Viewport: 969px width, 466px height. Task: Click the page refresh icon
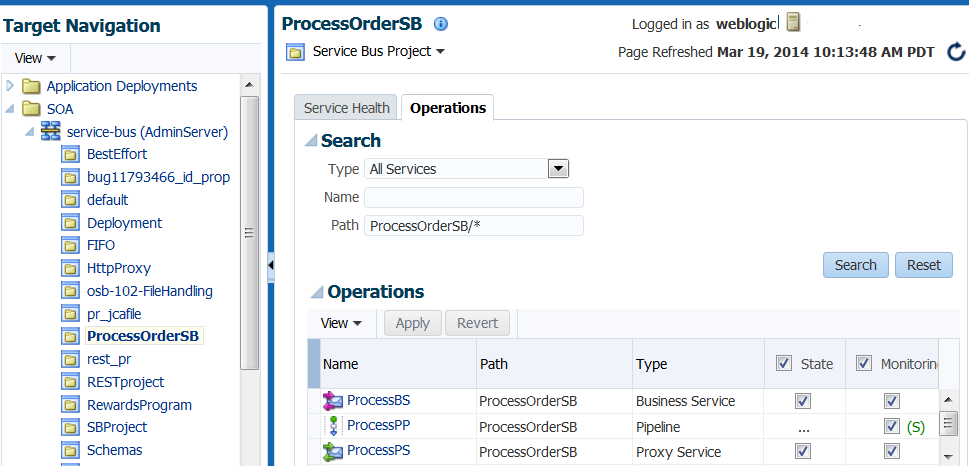(x=956, y=52)
